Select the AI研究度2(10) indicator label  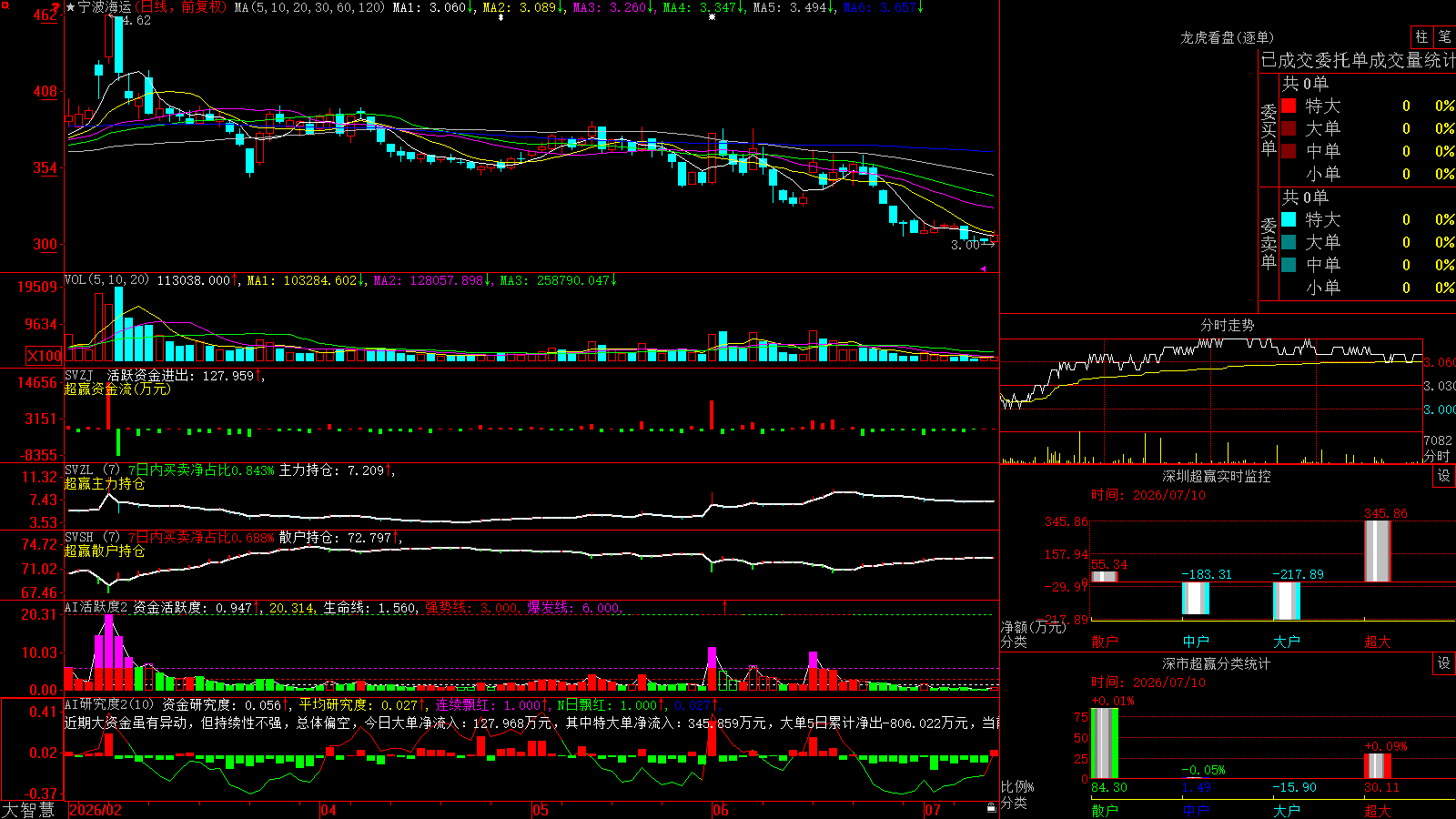click(x=109, y=705)
